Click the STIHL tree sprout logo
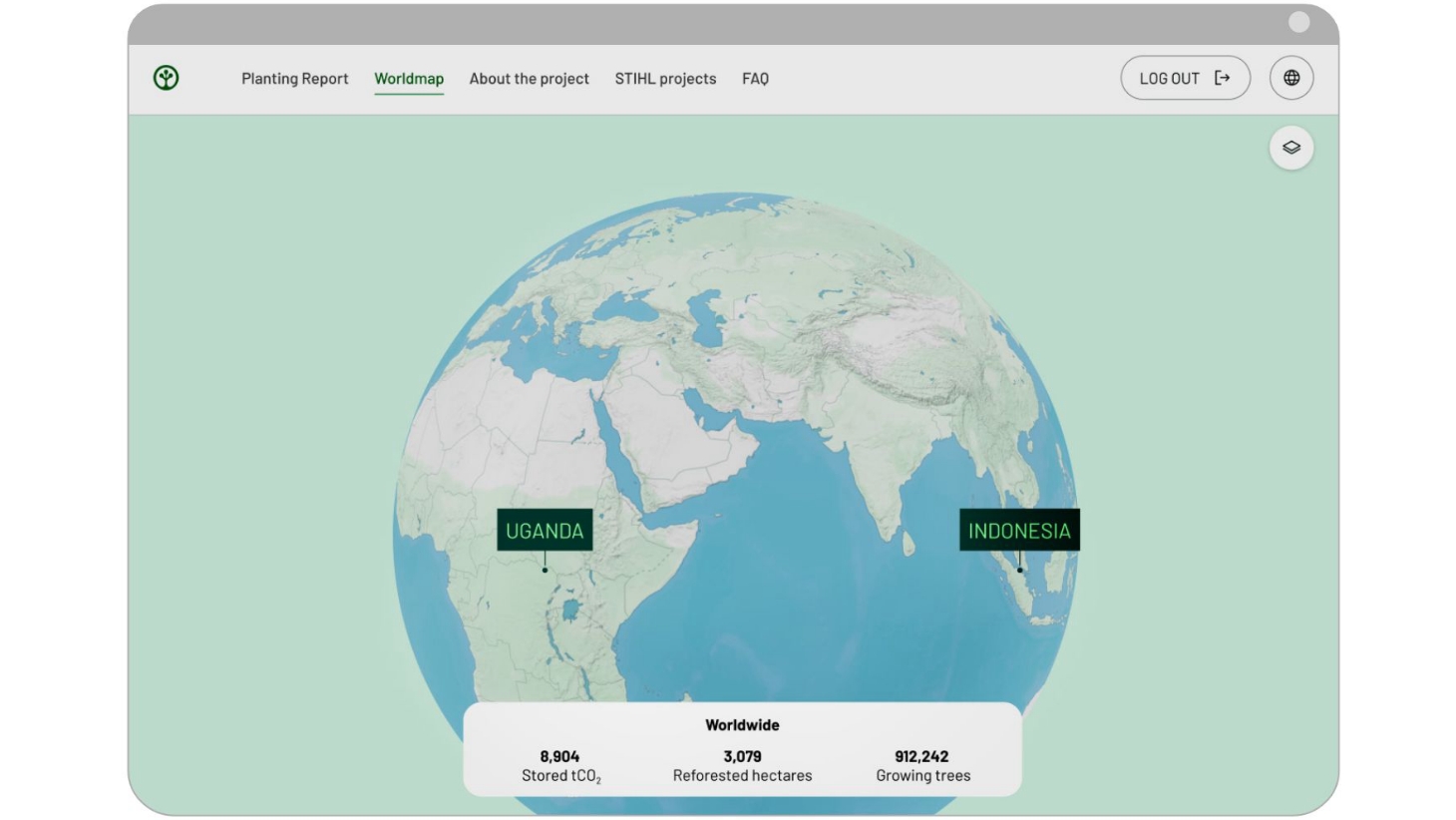This screenshot has width=1456, height=820. [166, 78]
